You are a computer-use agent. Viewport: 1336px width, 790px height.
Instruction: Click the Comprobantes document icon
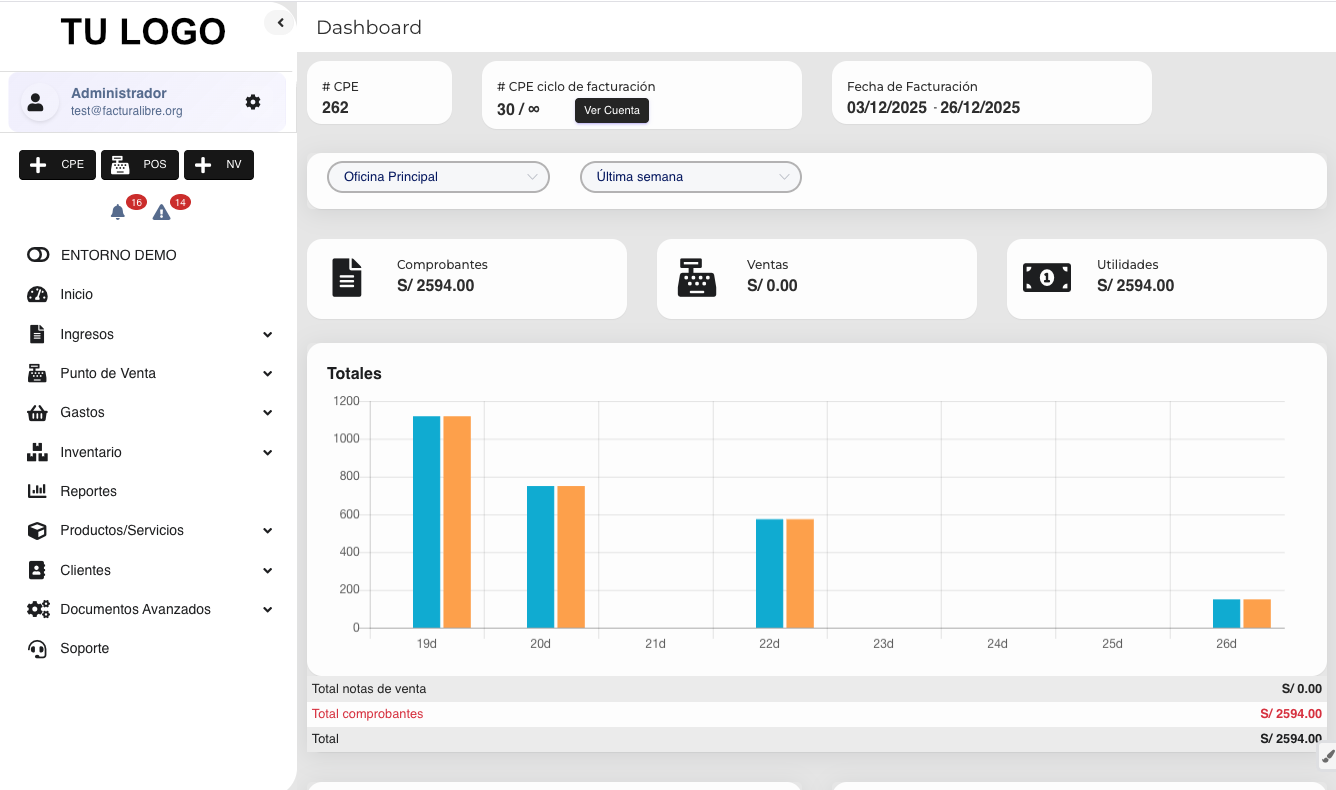(x=347, y=277)
